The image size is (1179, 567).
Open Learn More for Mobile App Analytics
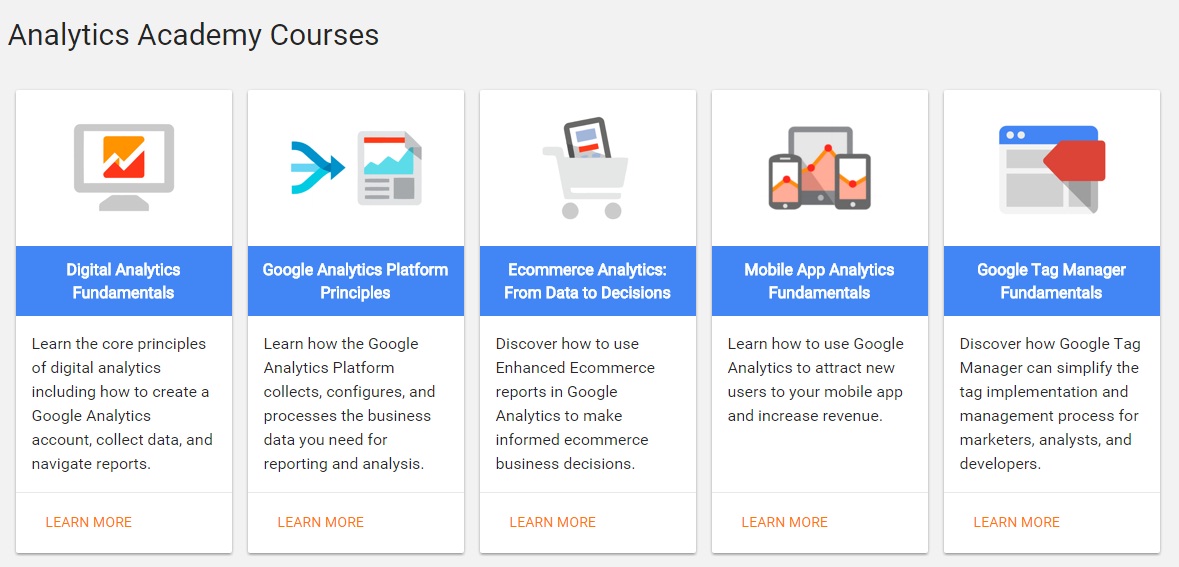point(784,522)
